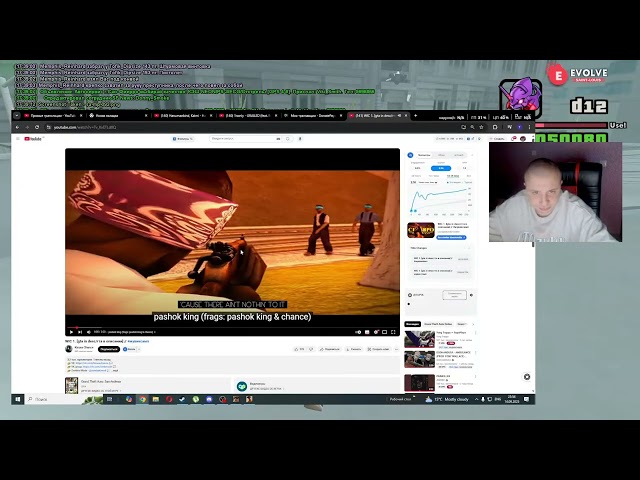
Task: Expand the video description with 'more'
Action: (x=116, y=371)
